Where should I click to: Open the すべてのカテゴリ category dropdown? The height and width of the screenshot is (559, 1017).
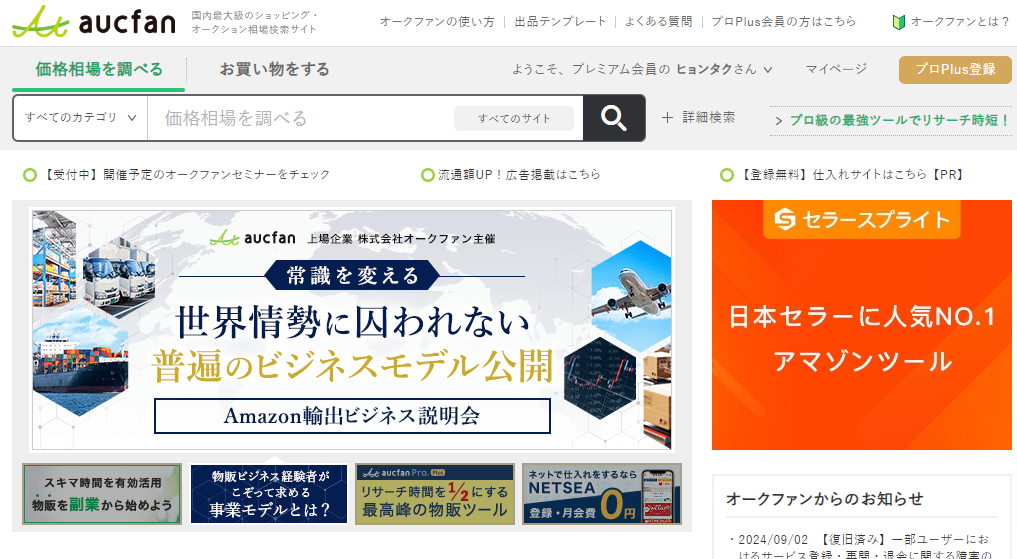tap(80, 118)
